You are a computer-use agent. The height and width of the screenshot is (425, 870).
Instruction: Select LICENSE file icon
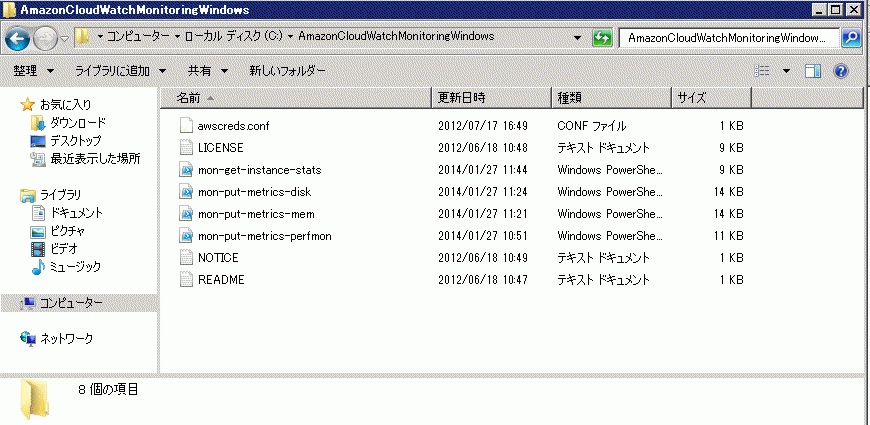pos(186,148)
